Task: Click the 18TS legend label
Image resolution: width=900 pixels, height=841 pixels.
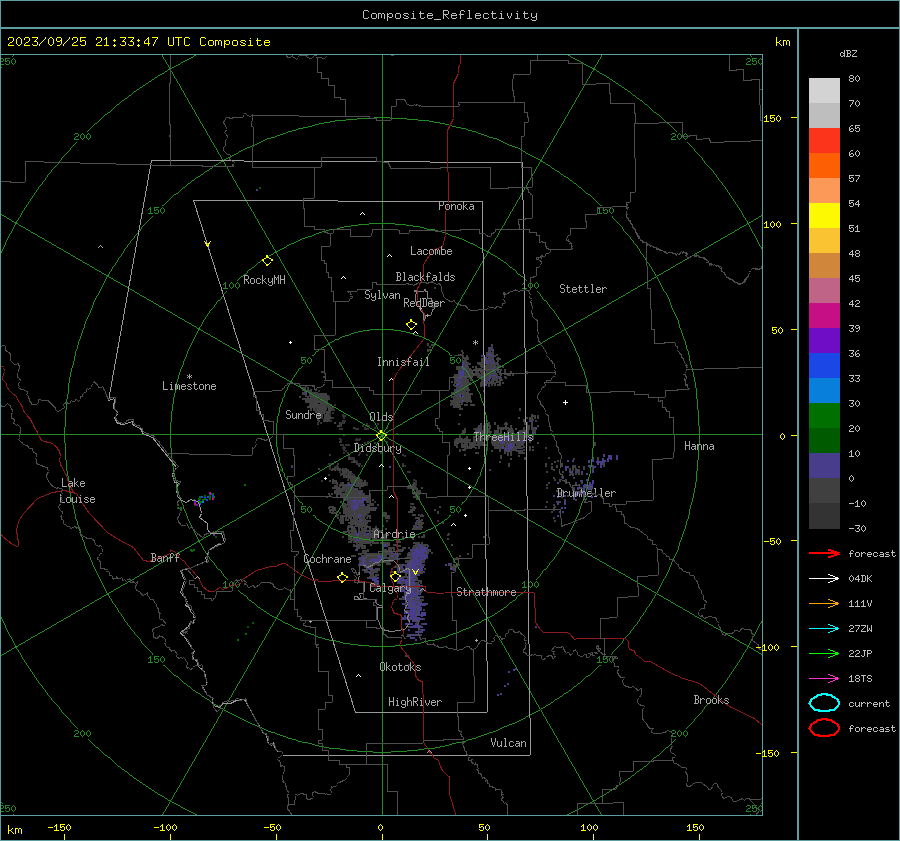Action: click(x=860, y=679)
